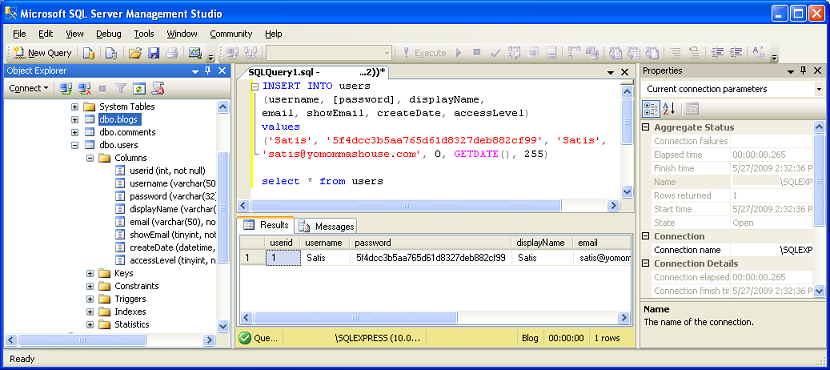Screen dimensions: 830x370
Task: Open the Activity Monitor icon
Action: click(x=195, y=53)
